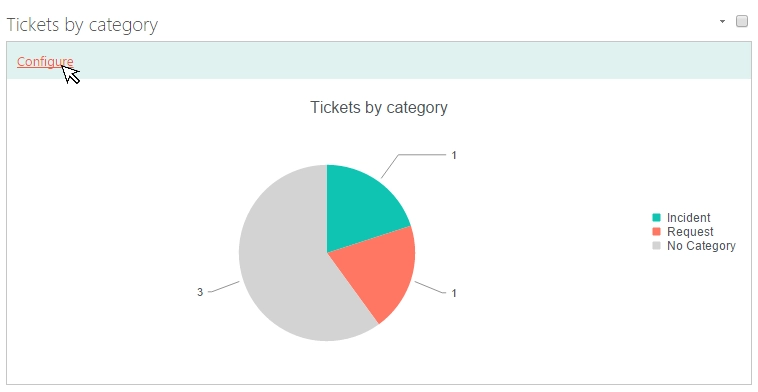
Task: Click the leader line to the gray slice
Action: (223, 287)
